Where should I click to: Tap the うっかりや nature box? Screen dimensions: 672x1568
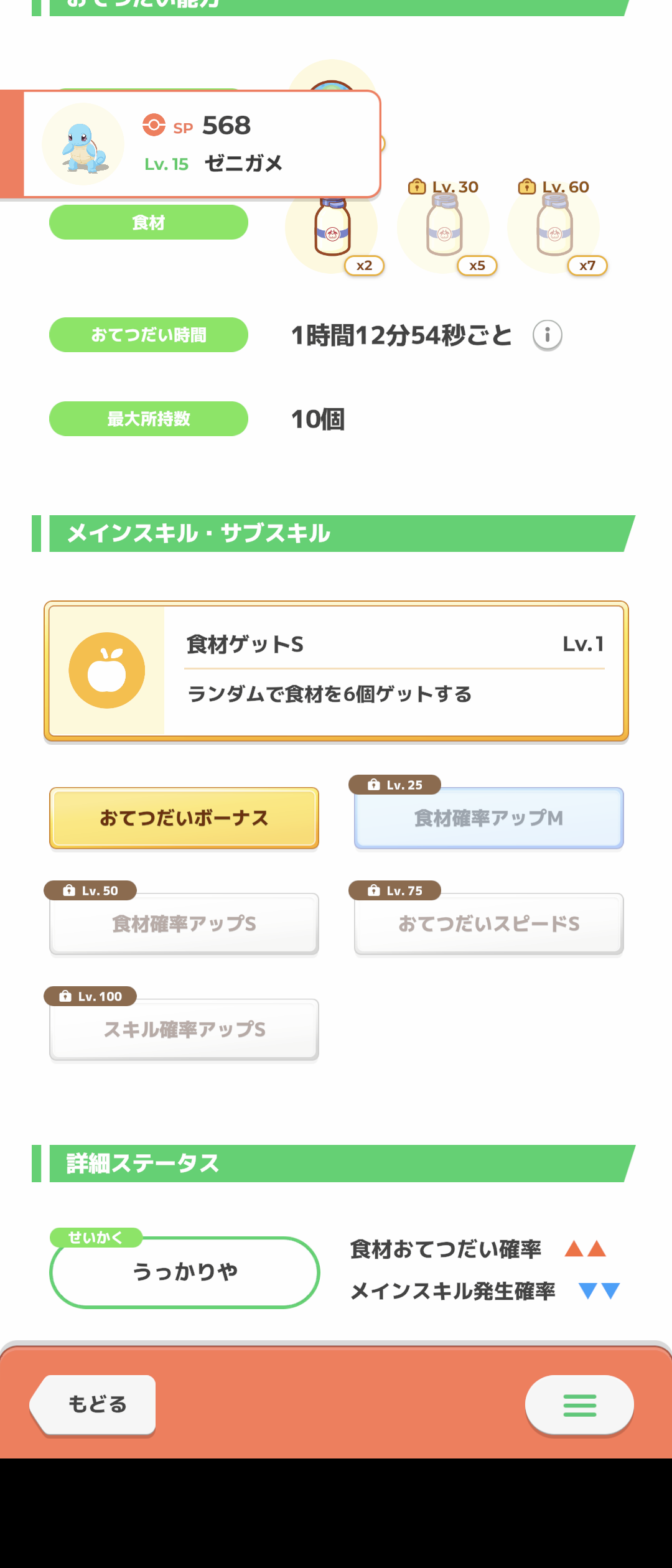[x=185, y=1272]
